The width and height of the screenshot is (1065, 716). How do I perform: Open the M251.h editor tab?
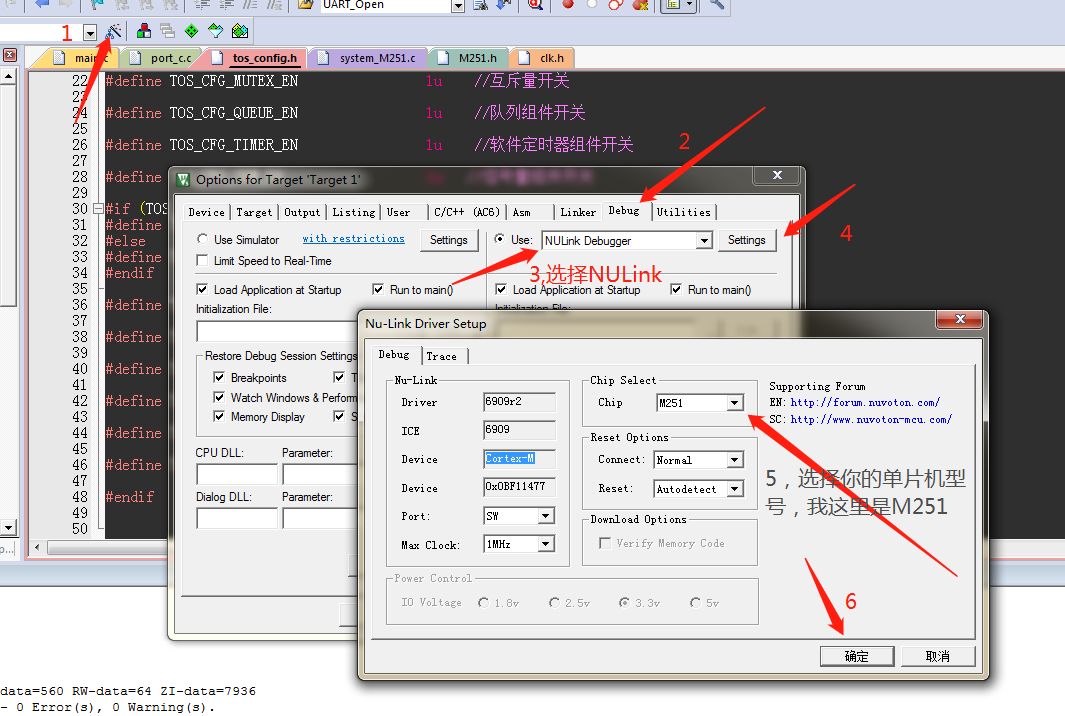tap(471, 58)
